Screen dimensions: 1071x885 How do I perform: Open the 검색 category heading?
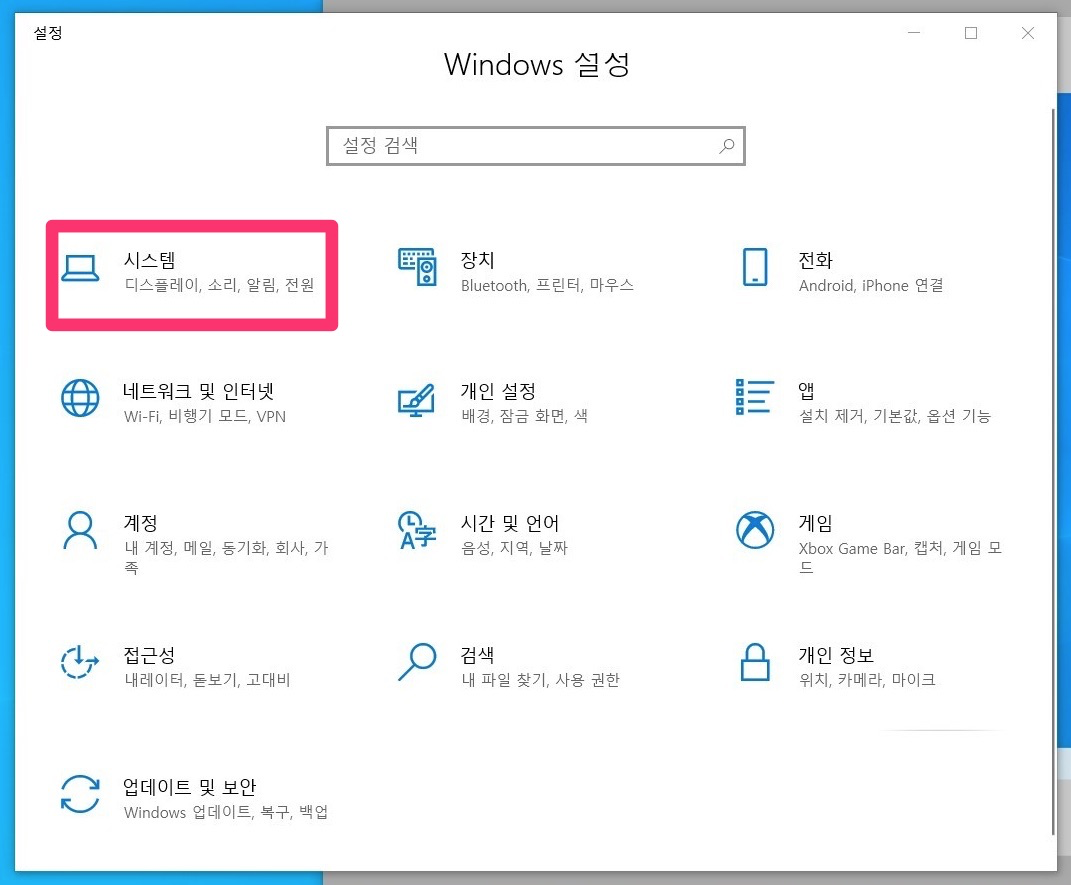pos(477,656)
